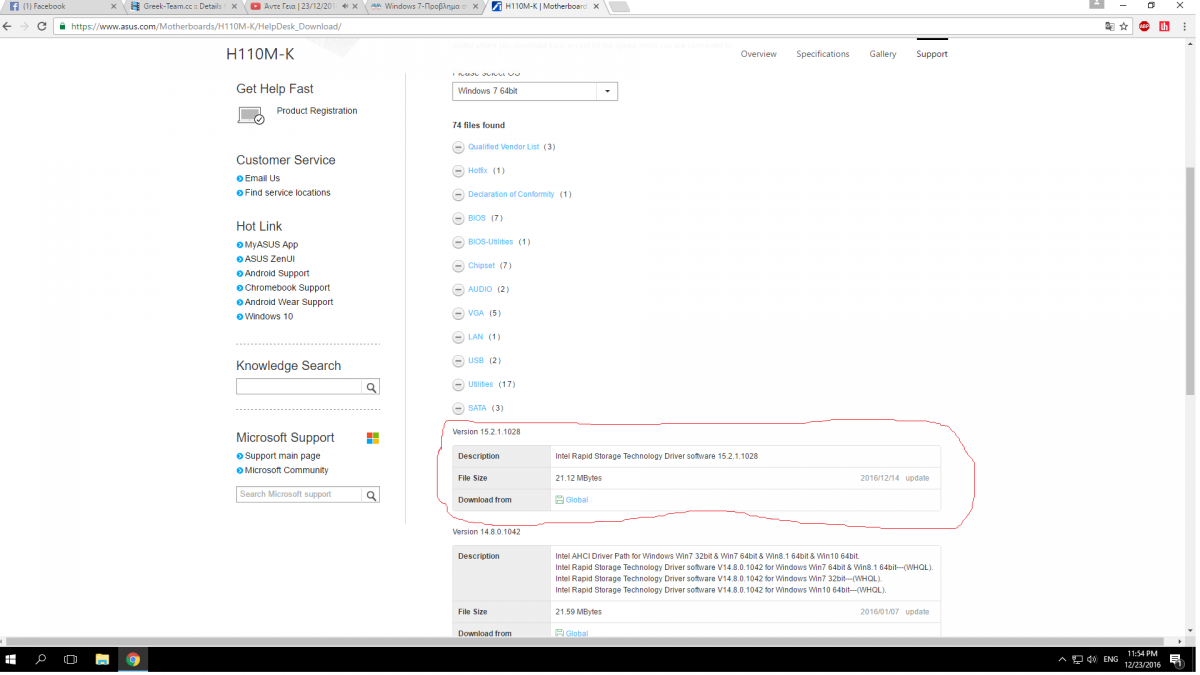Toggle the Chipset category expander

458,266
